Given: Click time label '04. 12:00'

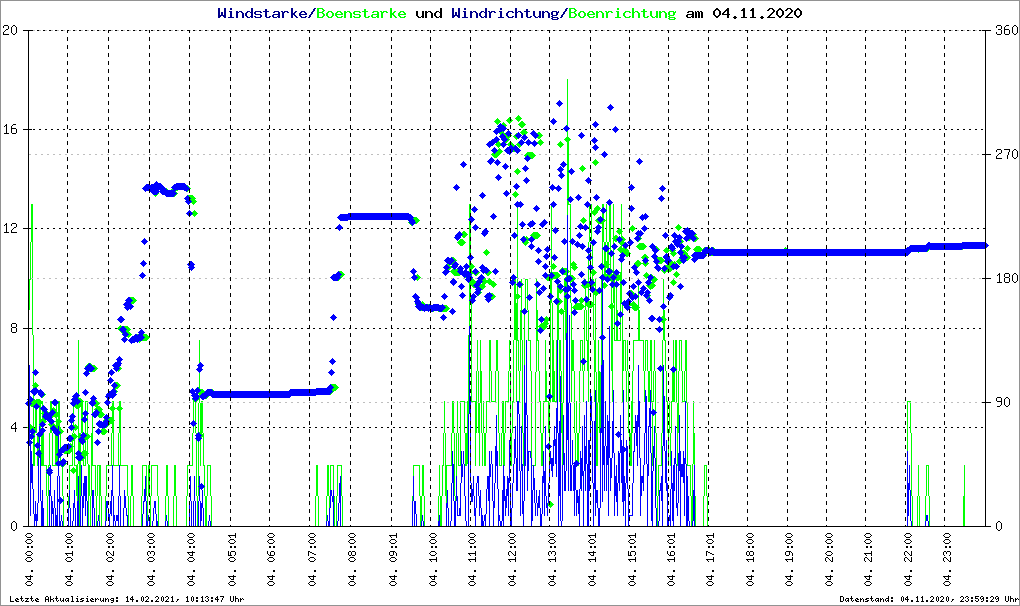Looking at the screenshot, I should pos(512,559).
